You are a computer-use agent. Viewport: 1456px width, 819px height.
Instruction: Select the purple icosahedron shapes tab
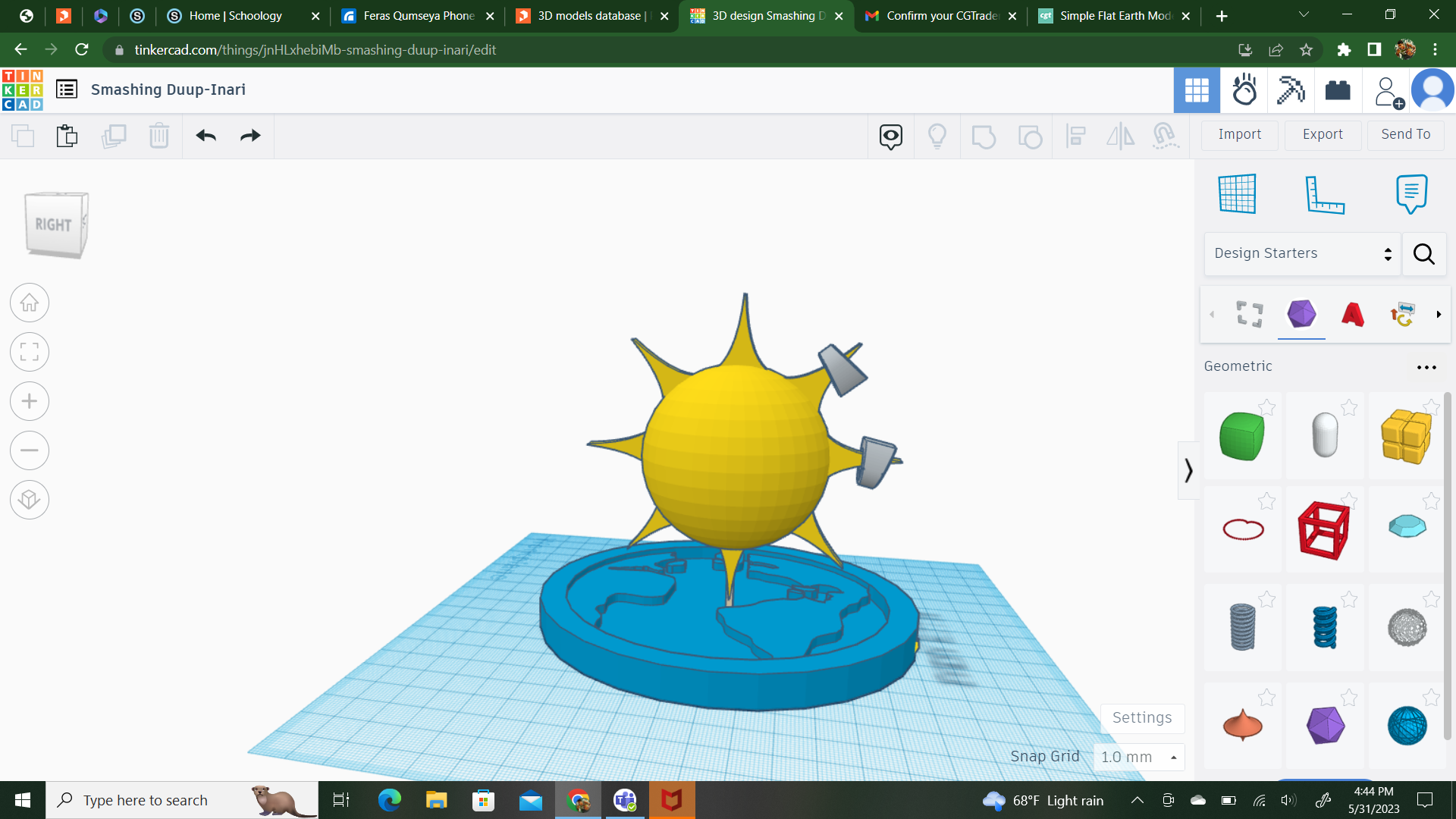1301,314
